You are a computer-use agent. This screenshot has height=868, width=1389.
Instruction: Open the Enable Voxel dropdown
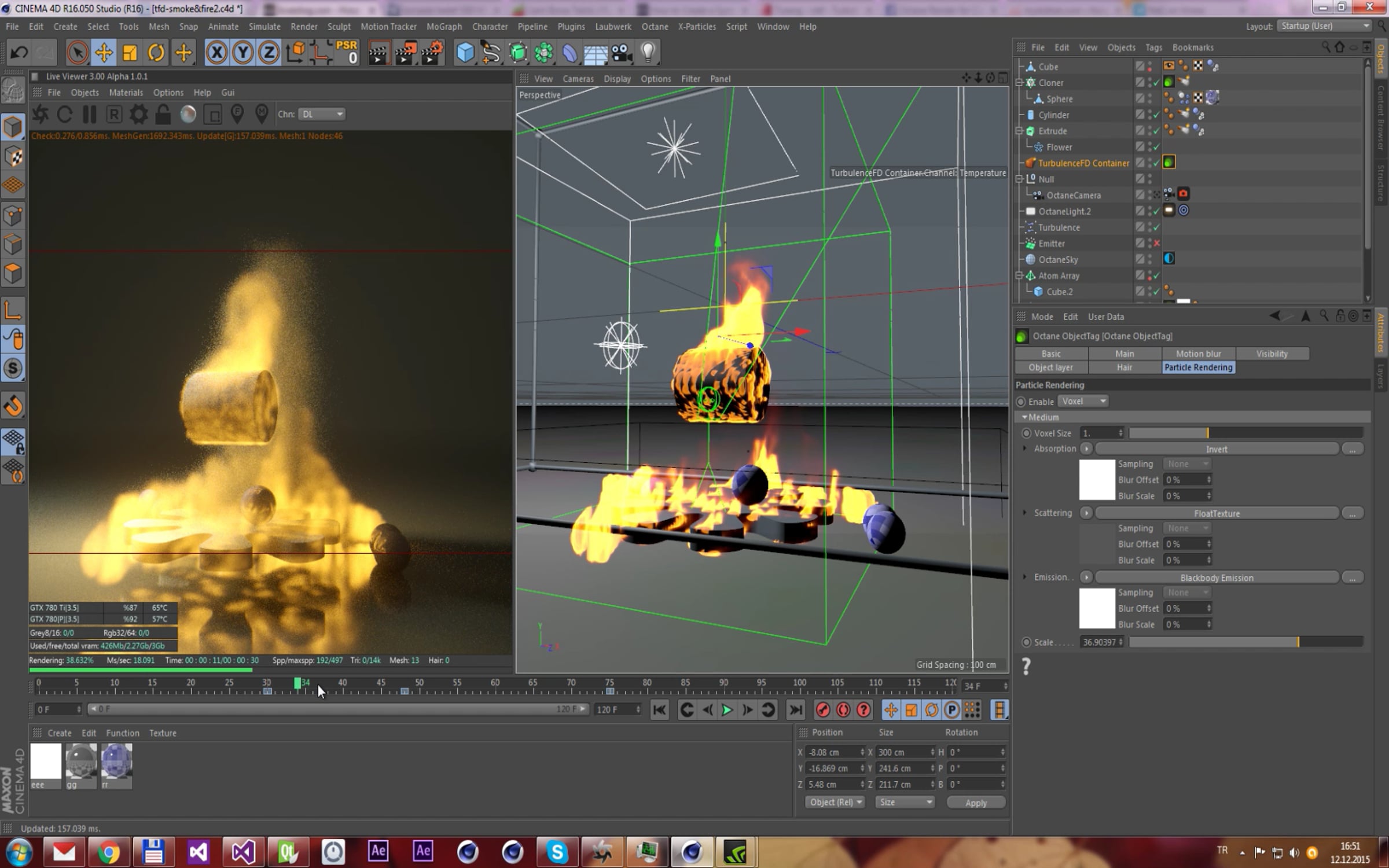click(x=1083, y=401)
